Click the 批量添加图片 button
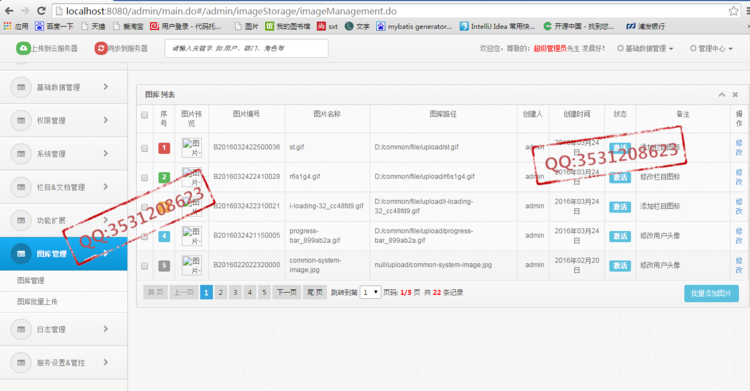 click(711, 293)
